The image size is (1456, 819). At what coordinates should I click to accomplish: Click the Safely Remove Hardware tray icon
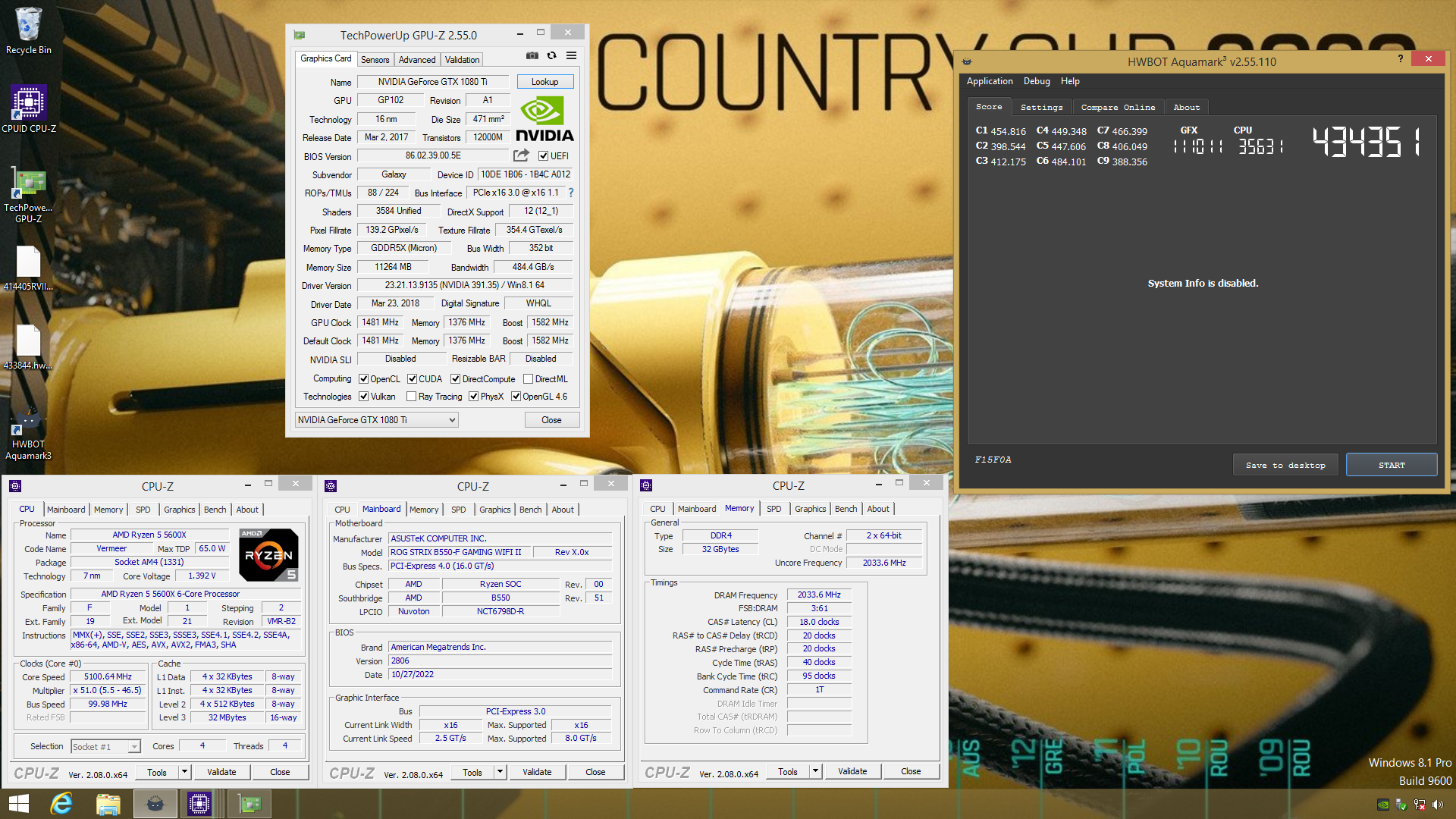(1401, 805)
